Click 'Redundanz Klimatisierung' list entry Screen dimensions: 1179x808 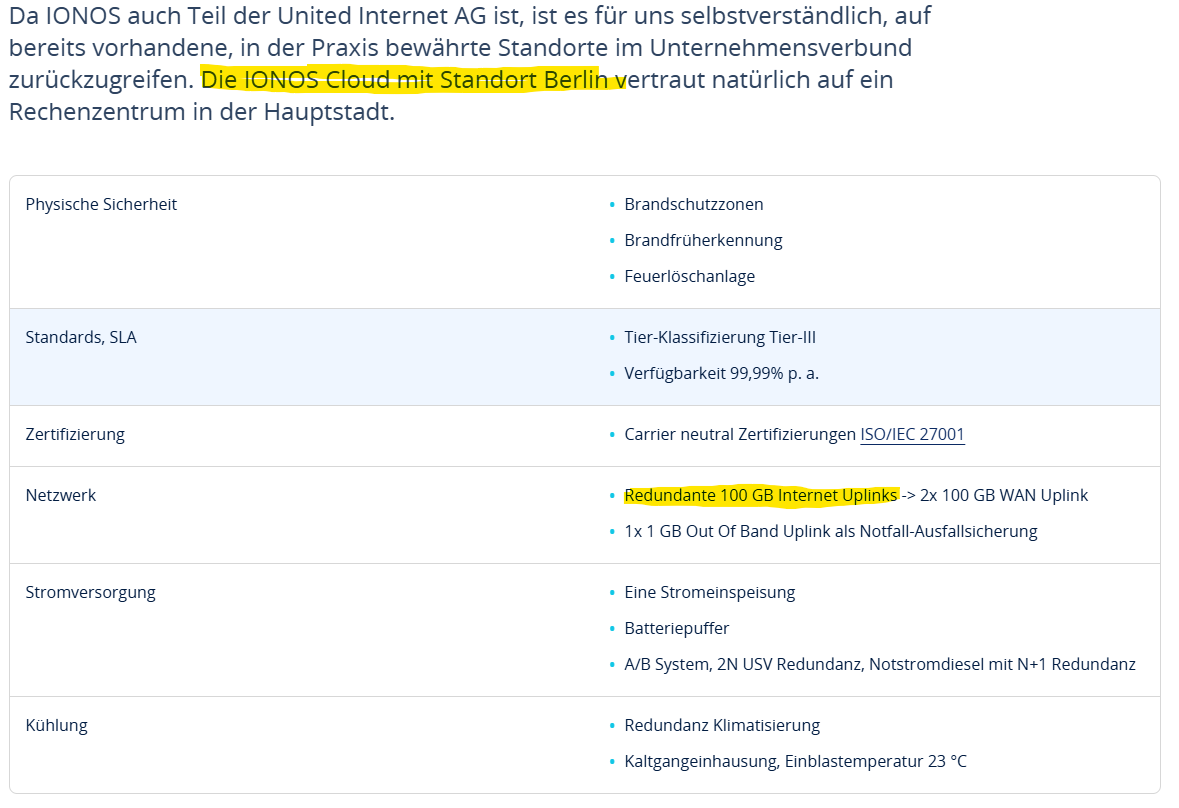722,725
